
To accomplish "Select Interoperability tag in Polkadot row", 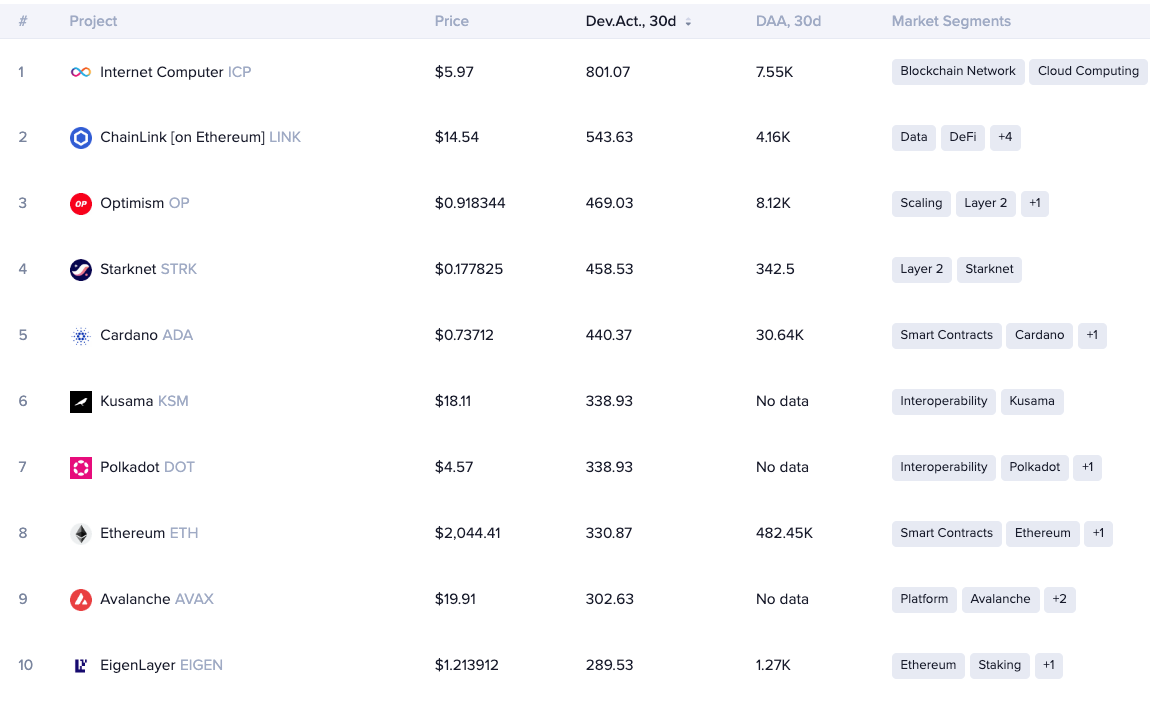I will (x=944, y=467).
